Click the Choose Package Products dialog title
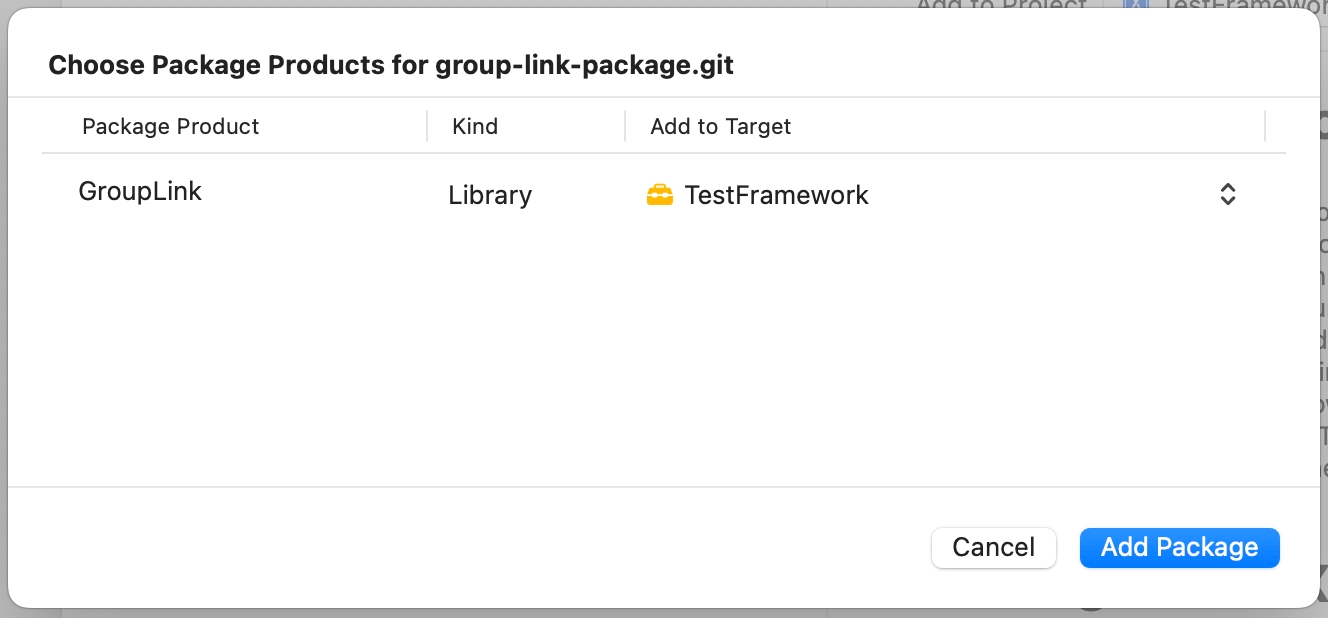 (391, 66)
